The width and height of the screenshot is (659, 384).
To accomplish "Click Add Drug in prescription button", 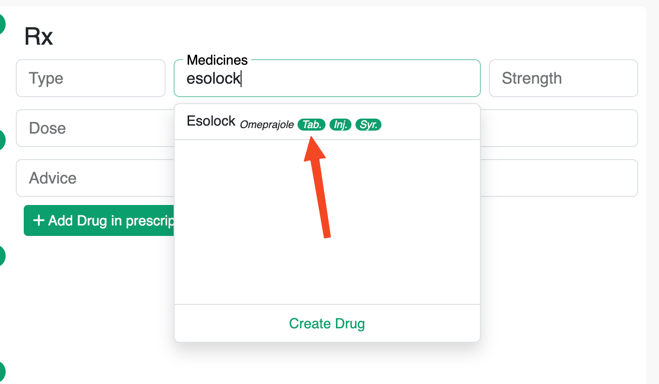I will (99, 221).
